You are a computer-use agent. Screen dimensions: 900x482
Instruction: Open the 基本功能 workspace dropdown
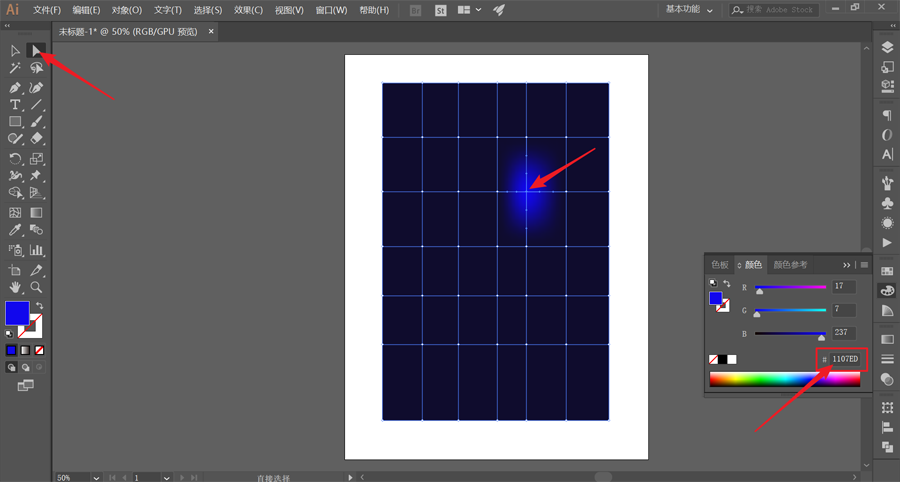(x=690, y=10)
